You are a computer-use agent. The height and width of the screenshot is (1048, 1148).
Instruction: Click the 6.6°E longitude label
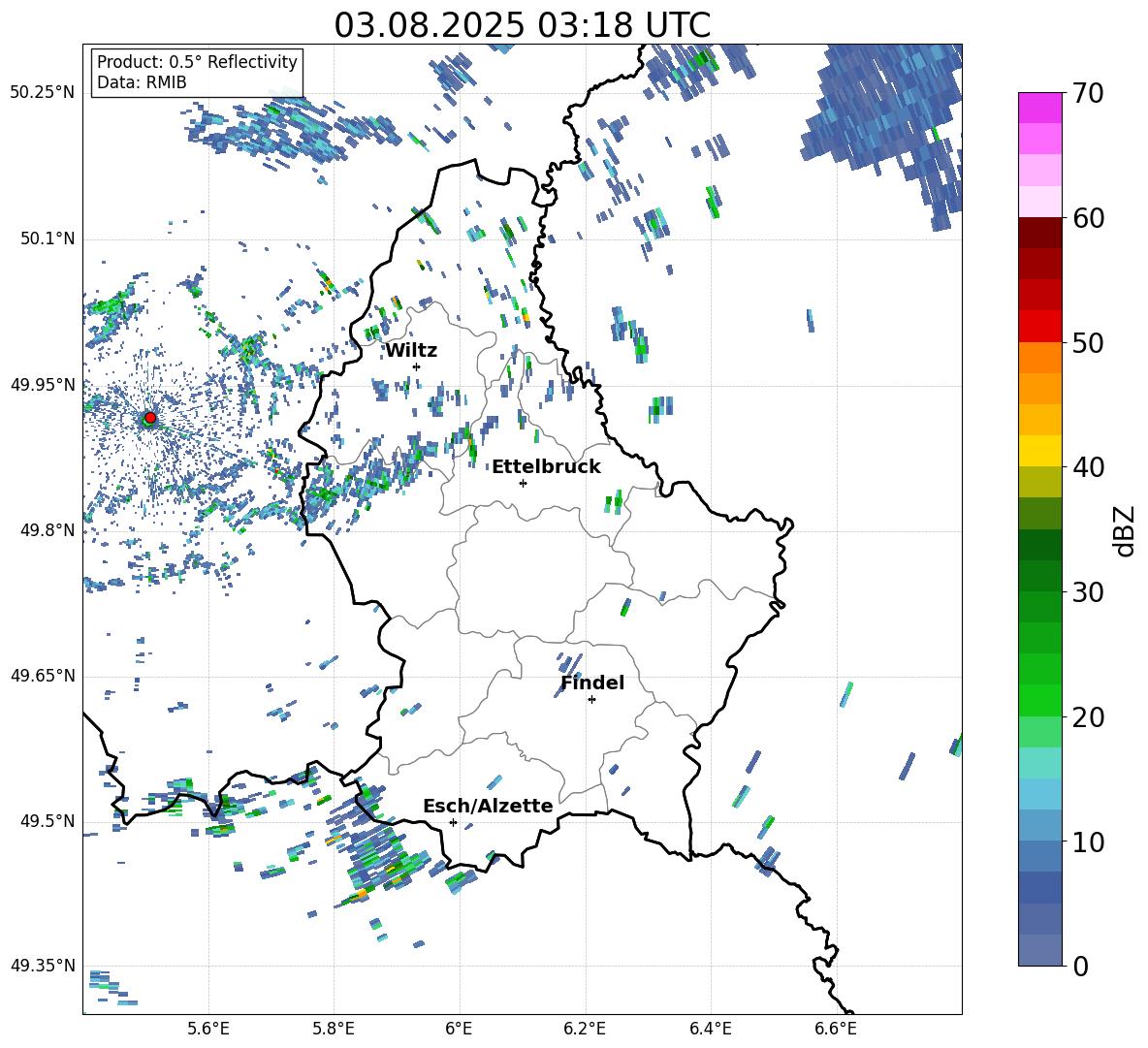click(x=836, y=1029)
